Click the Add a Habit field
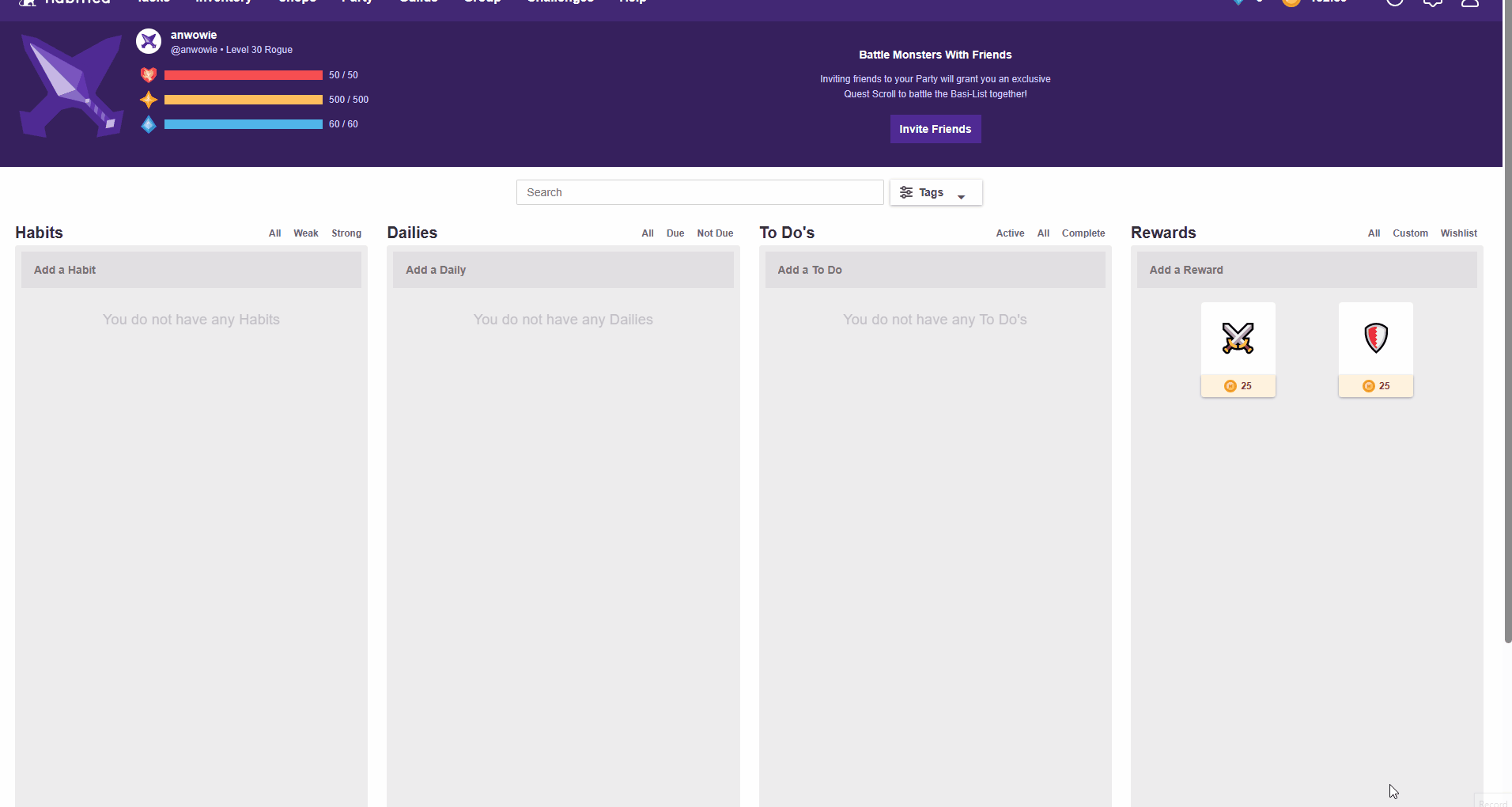Image resolution: width=1512 pixels, height=807 pixels. click(191, 270)
